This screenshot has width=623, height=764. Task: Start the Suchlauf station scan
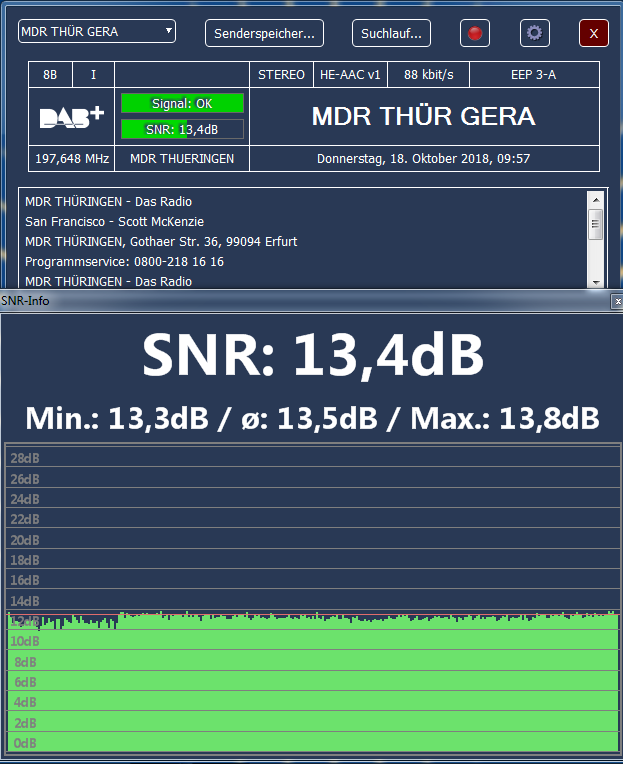[391, 33]
